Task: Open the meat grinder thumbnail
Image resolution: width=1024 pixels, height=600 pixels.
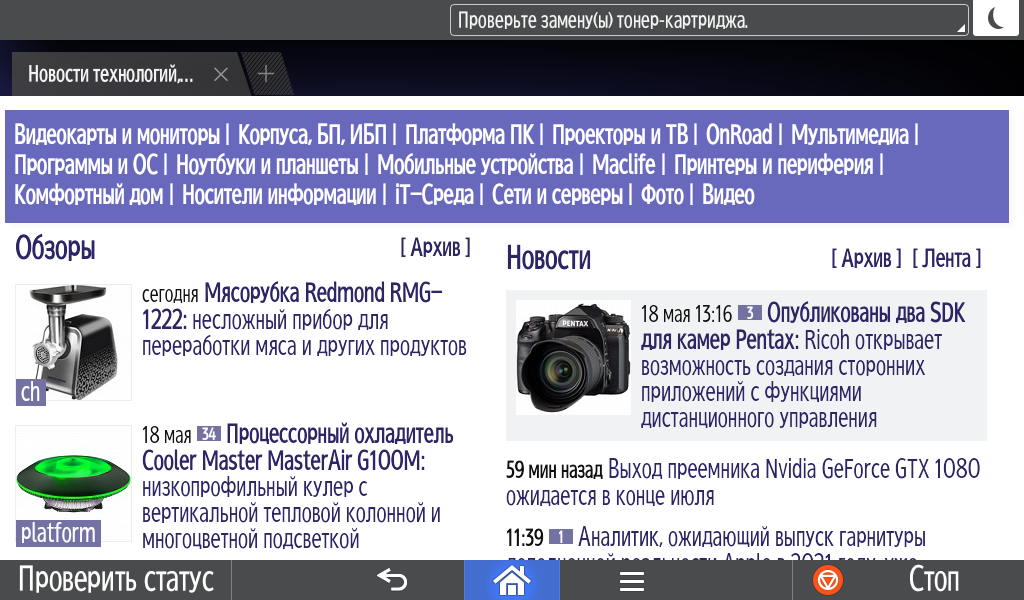Action: (x=73, y=342)
